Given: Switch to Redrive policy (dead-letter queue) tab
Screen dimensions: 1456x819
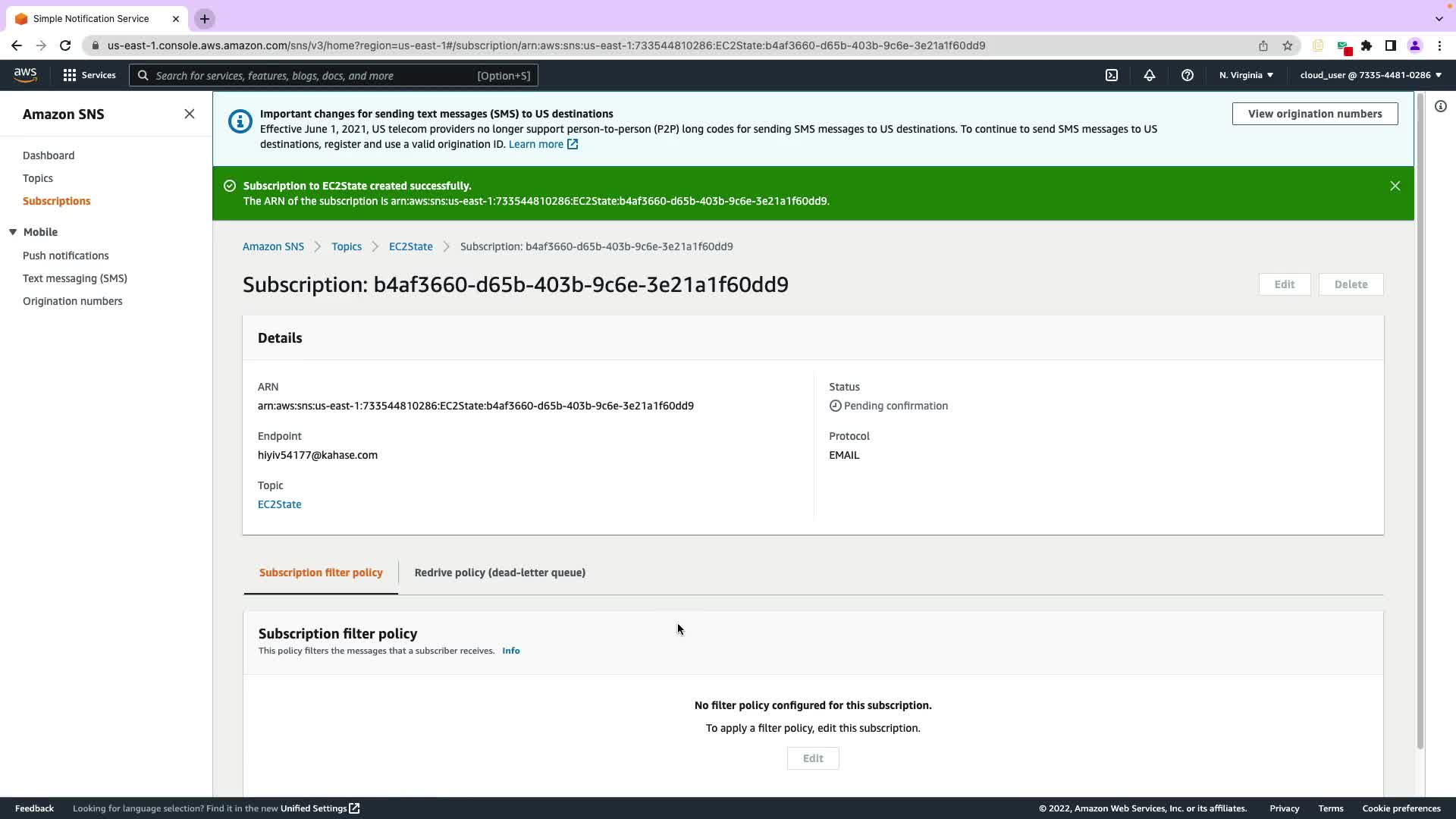Looking at the screenshot, I should coord(500,573).
